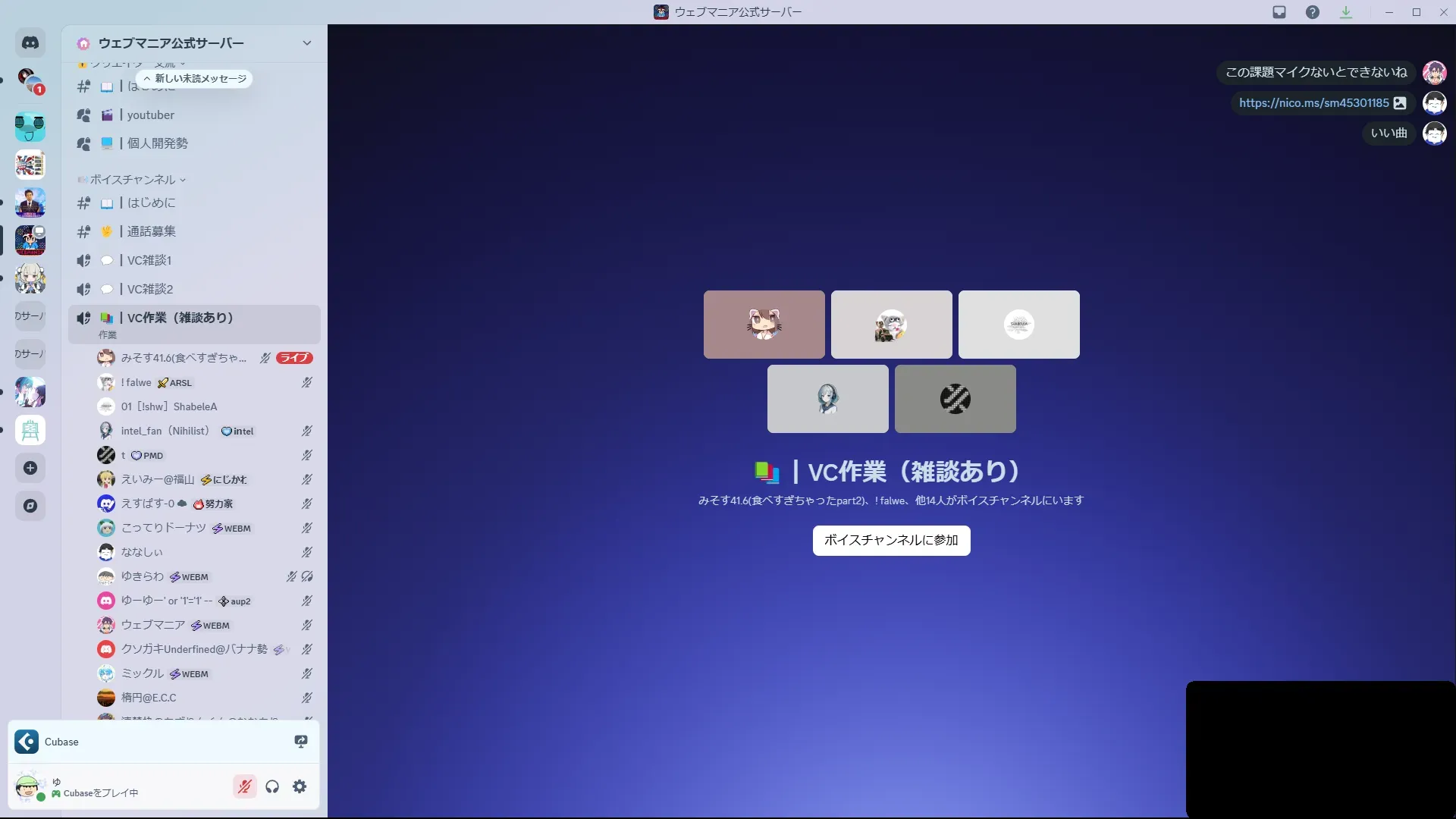Image resolution: width=1456 pixels, height=819 pixels.
Task: Click the download update arrow icon
Action: point(1346,12)
